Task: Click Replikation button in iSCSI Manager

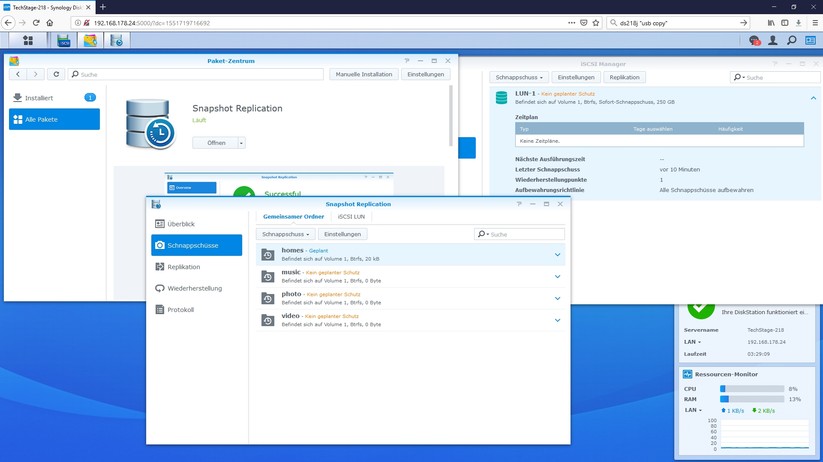Action: click(x=624, y=77)
